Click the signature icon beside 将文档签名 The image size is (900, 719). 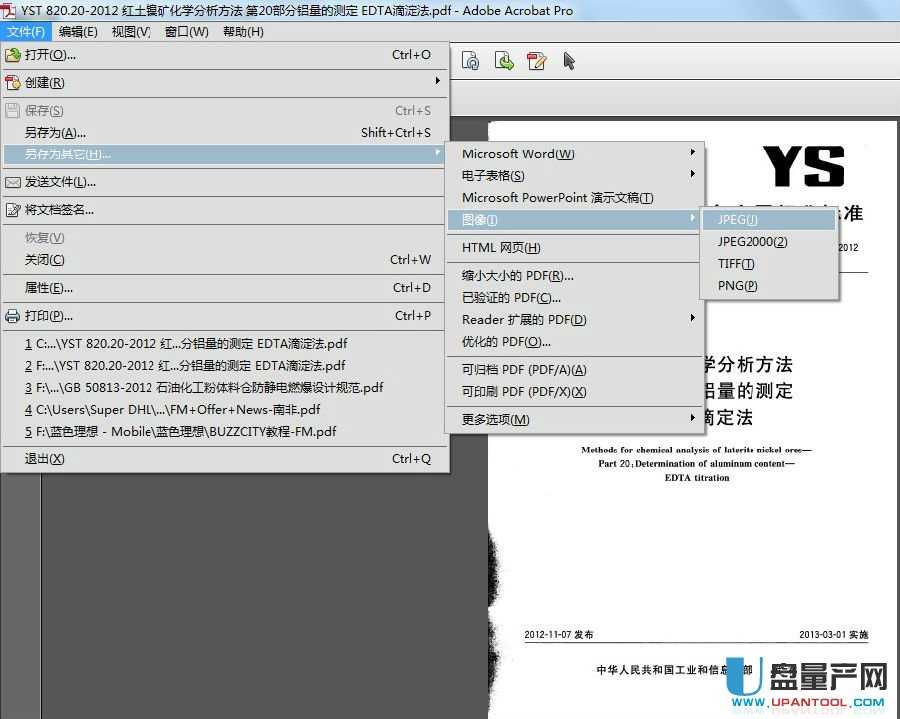pos(13,210)
